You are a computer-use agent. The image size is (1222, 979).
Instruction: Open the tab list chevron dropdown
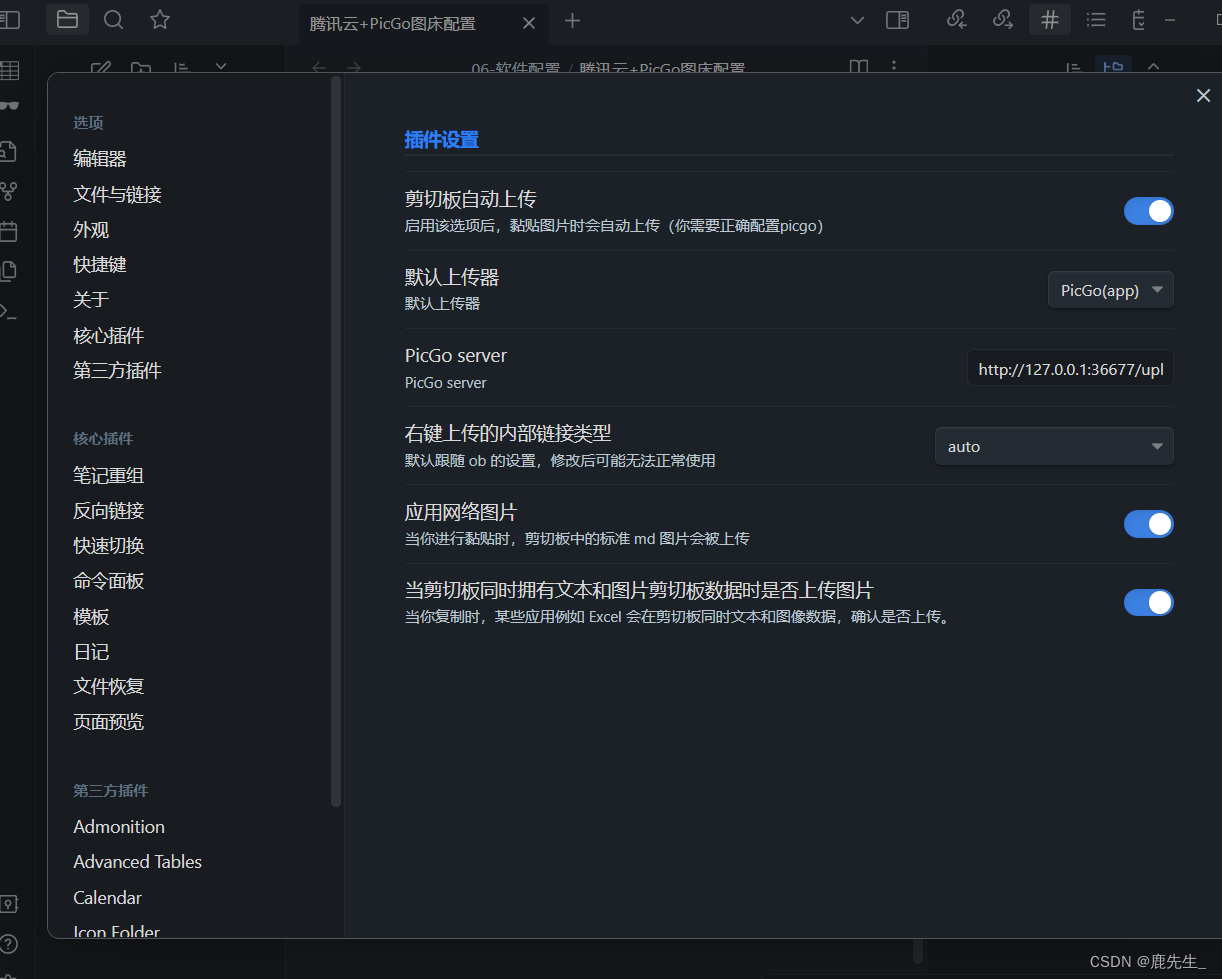(x=856, y=21)
